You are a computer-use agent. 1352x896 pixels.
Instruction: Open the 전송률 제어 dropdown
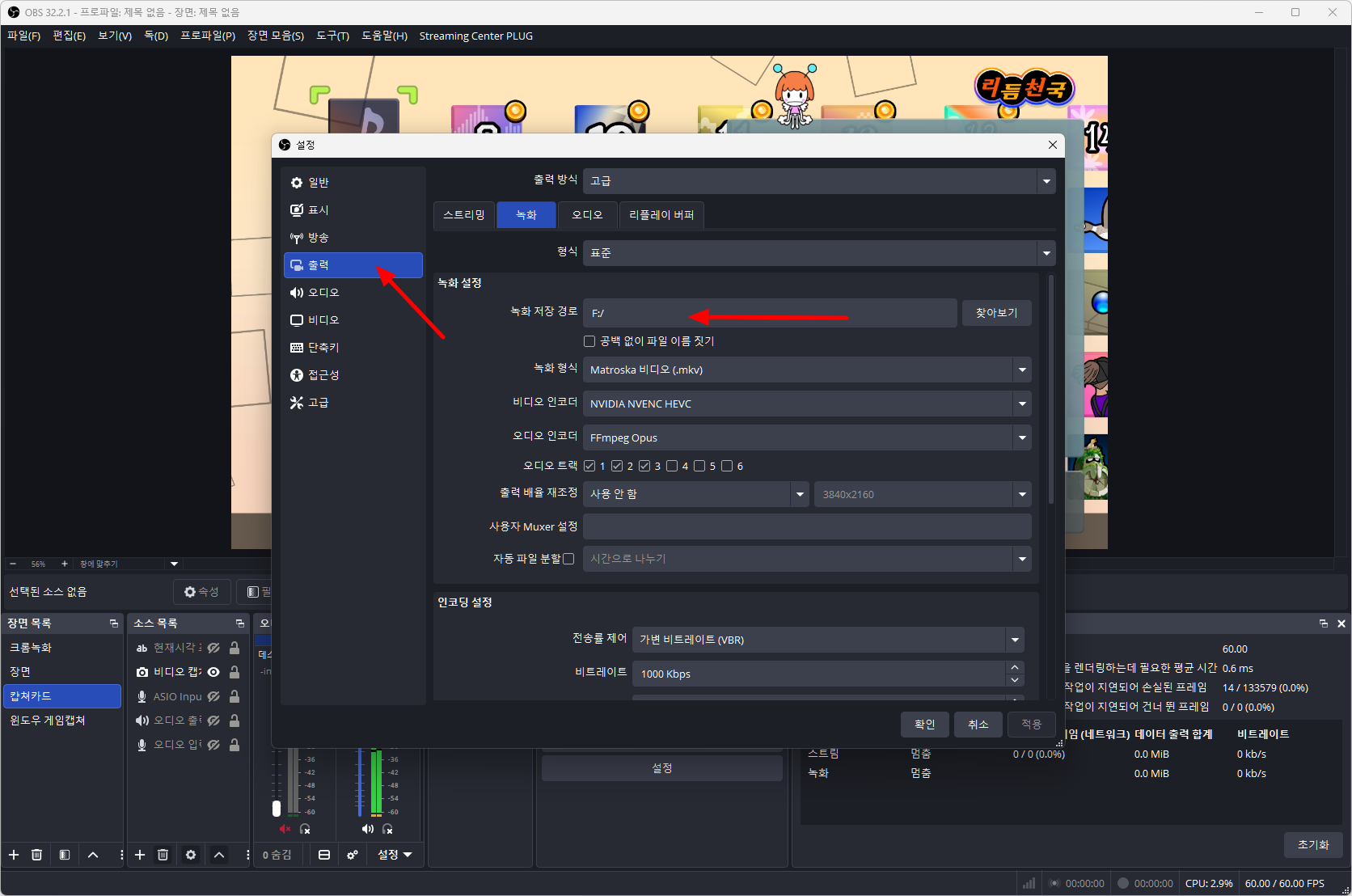click(828, 640)
